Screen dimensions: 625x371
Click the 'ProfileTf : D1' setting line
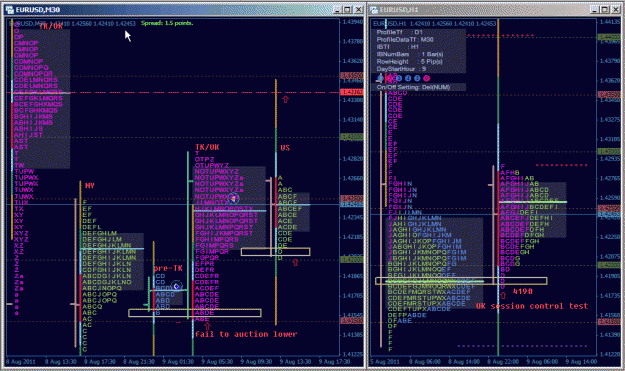pos(399,32)
